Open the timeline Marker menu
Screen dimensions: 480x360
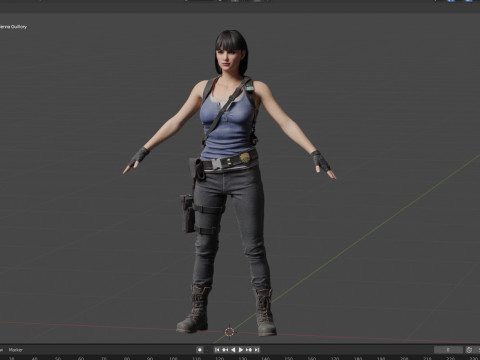[15, 350]
